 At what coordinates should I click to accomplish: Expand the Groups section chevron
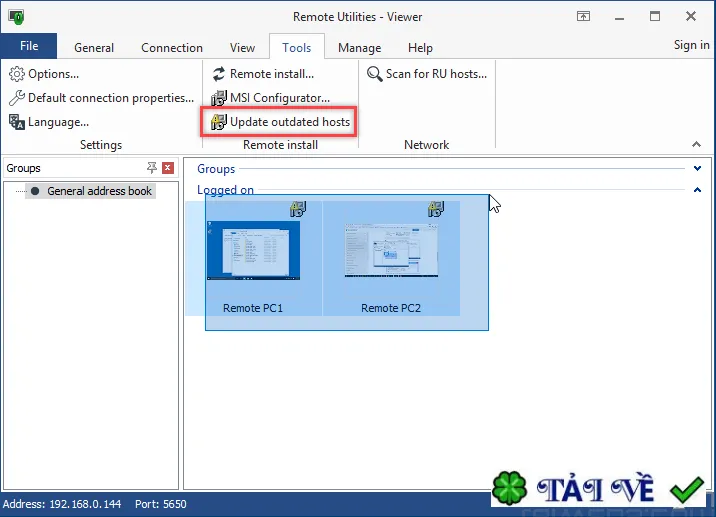[697, 169]
